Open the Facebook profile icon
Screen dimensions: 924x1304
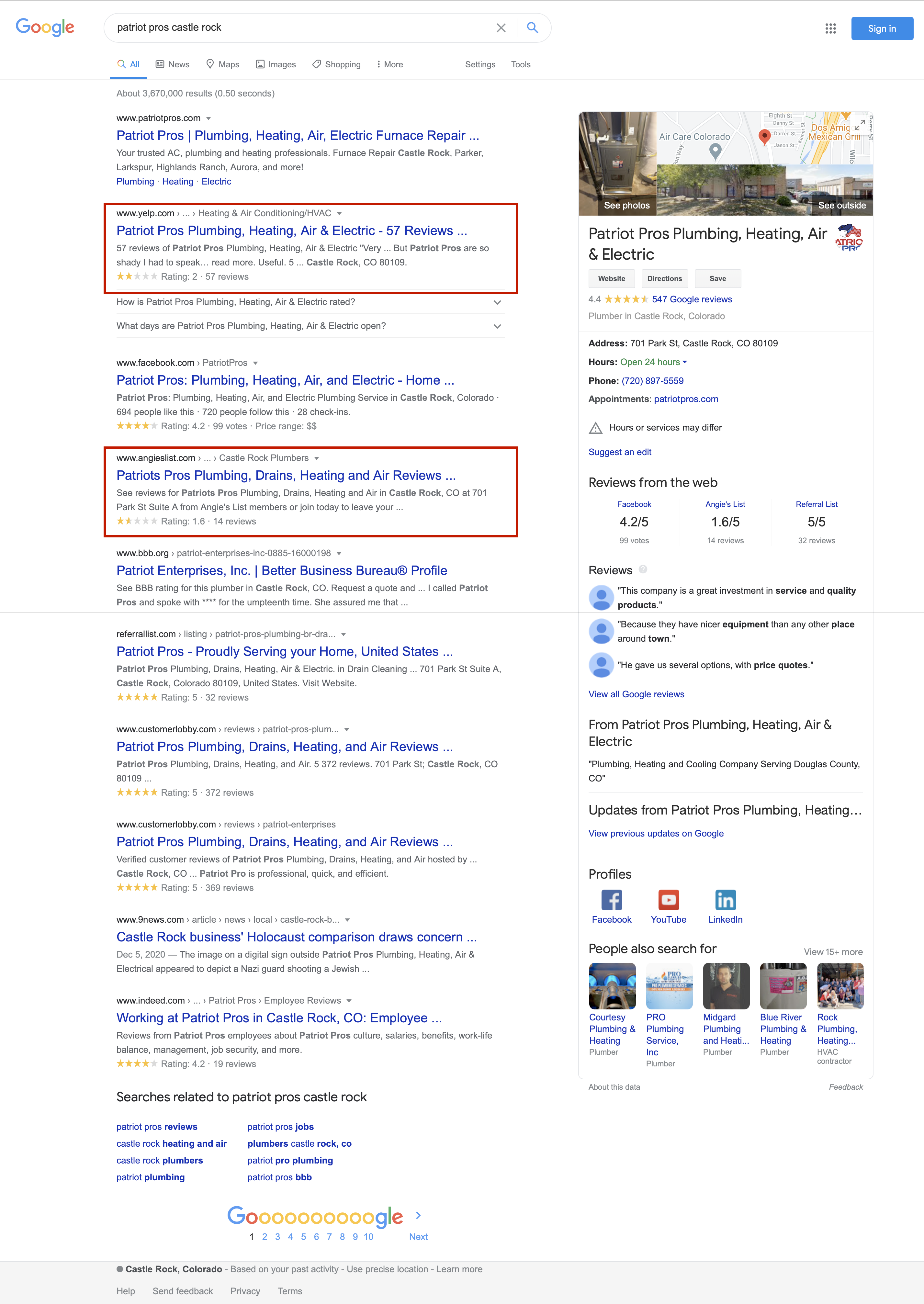611,900
